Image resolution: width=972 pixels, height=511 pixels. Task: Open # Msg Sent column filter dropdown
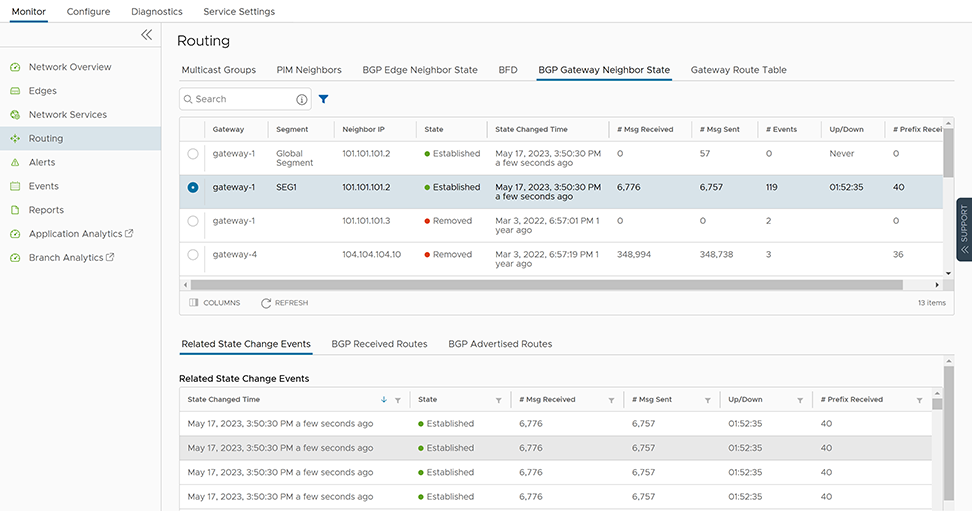pos(707,400)
